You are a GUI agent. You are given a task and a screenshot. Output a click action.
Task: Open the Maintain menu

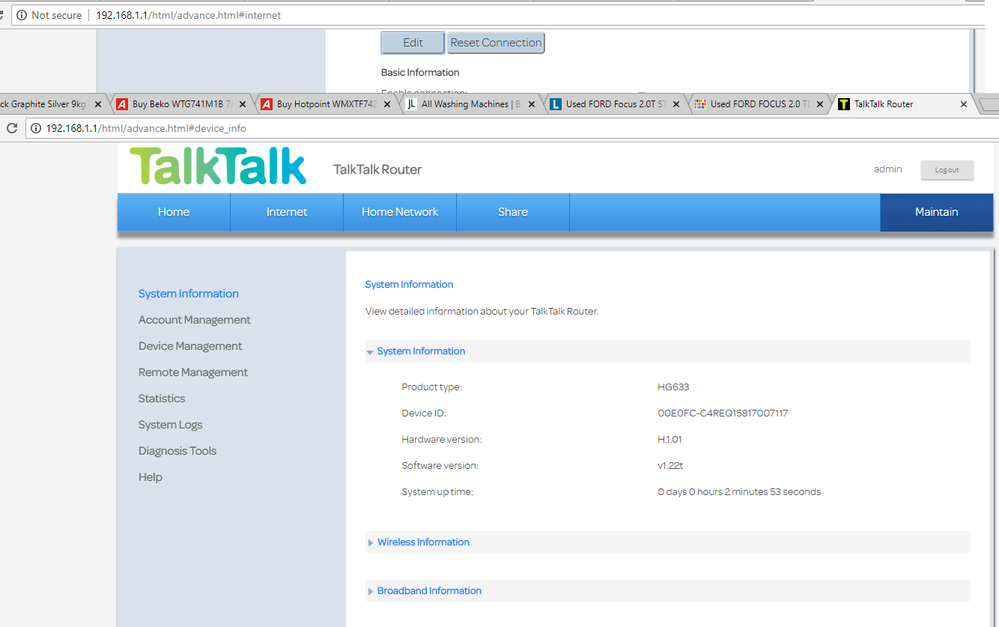pos(937,212)
